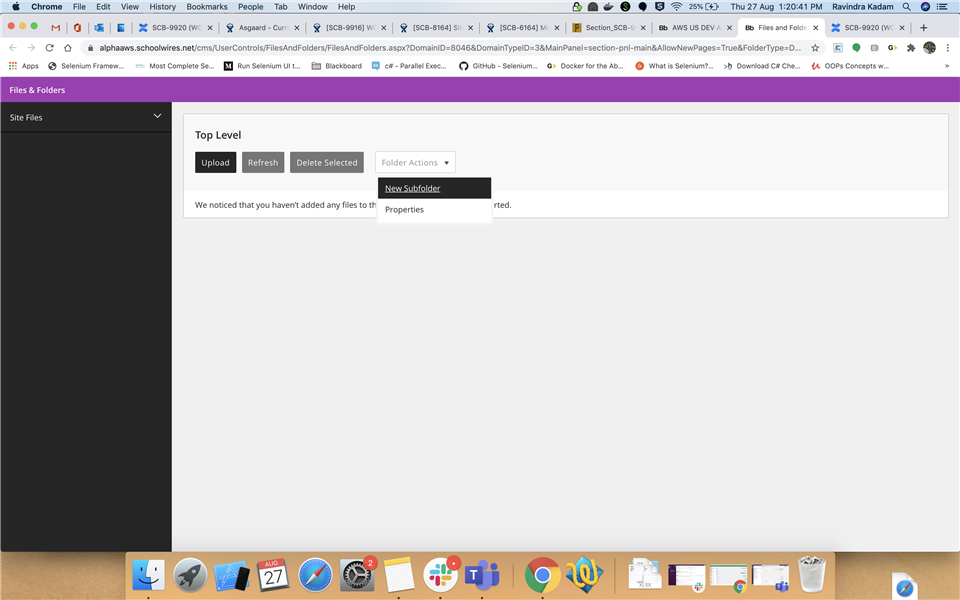Click Spotlight search icon in menu bar

[x=906, y=7]
